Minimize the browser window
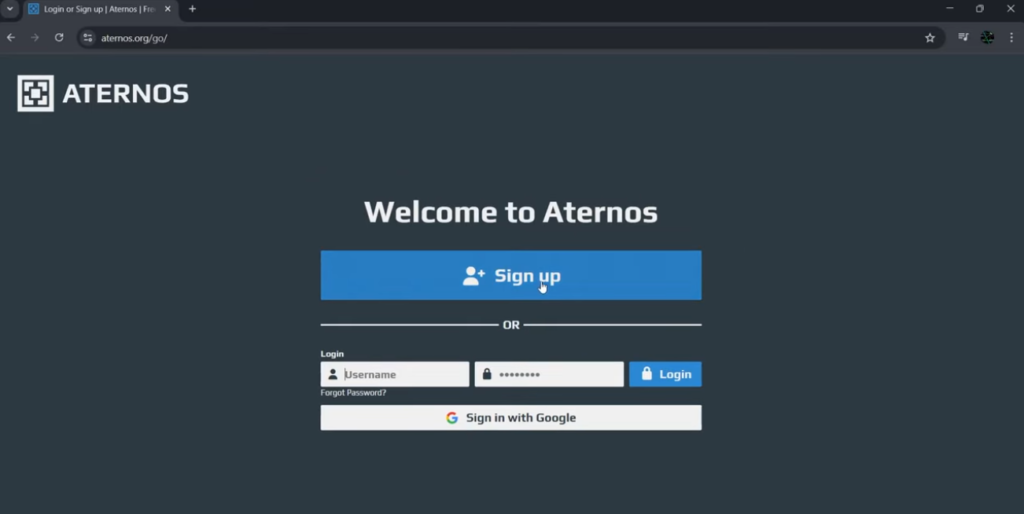 click(x=950, y=8)
